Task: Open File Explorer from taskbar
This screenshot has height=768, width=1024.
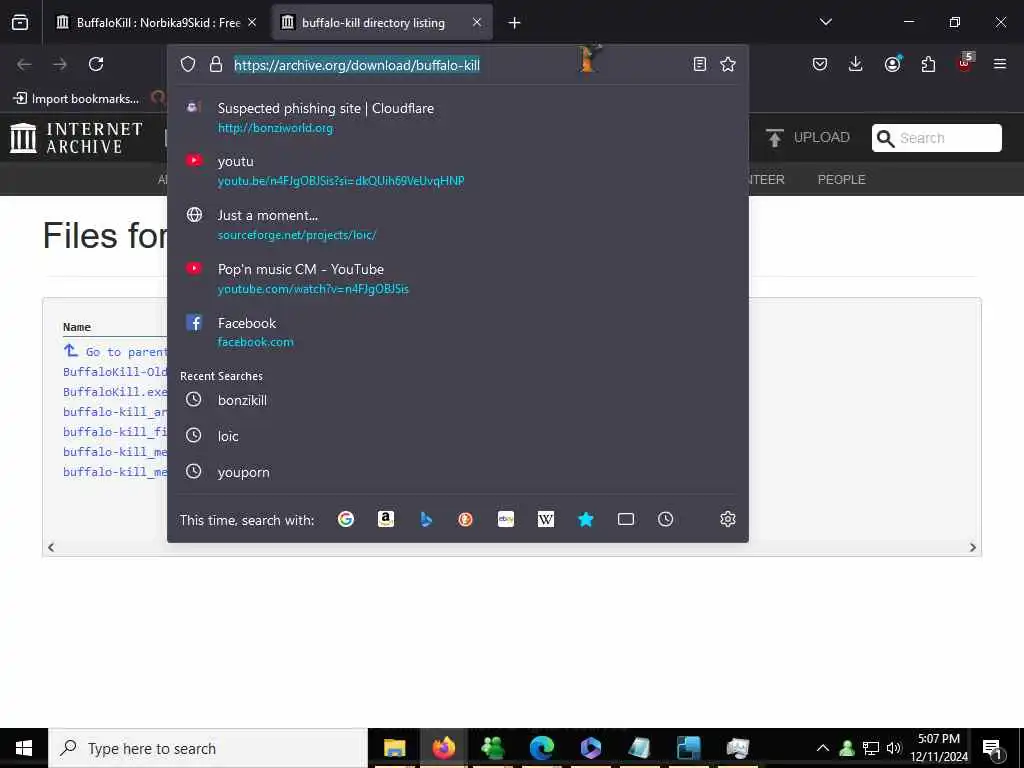Action: point(394,748)
